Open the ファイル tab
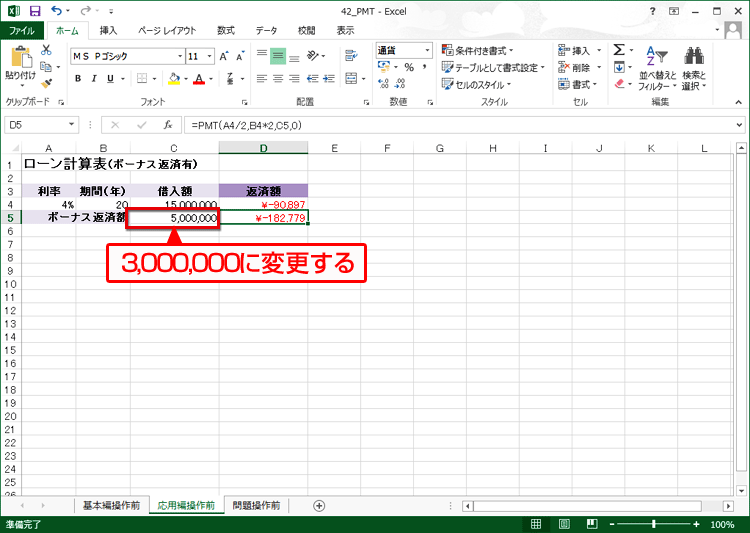750x533 pixels. tap(22, 31)
